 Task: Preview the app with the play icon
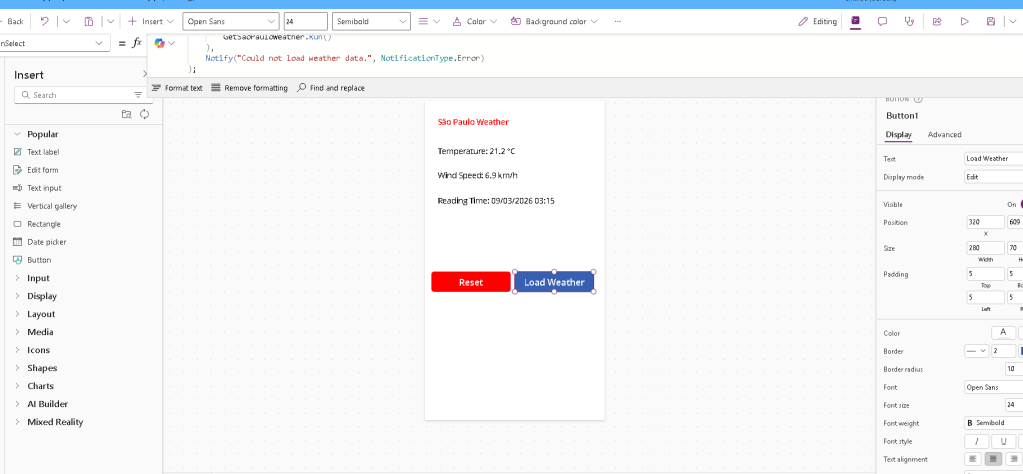coord(964,21)
